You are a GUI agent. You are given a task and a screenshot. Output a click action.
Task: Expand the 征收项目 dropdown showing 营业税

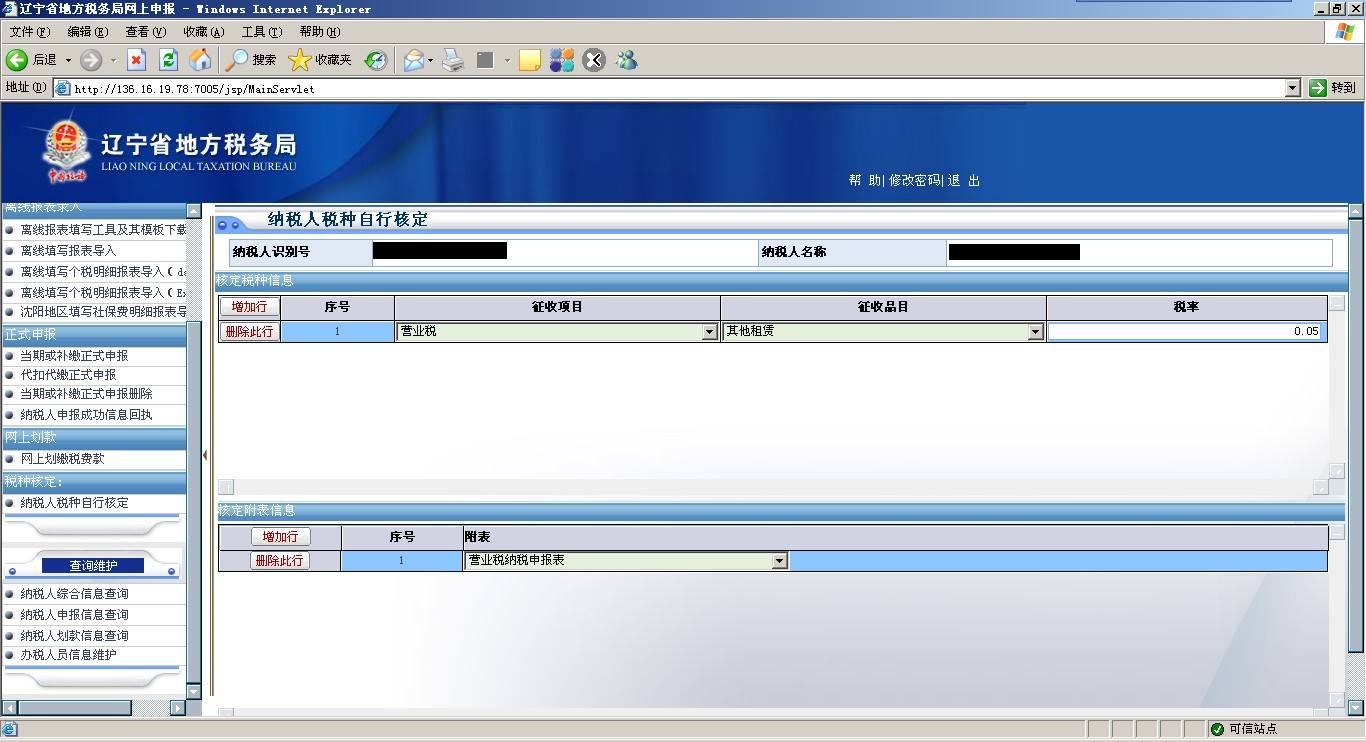coord(709,332)
